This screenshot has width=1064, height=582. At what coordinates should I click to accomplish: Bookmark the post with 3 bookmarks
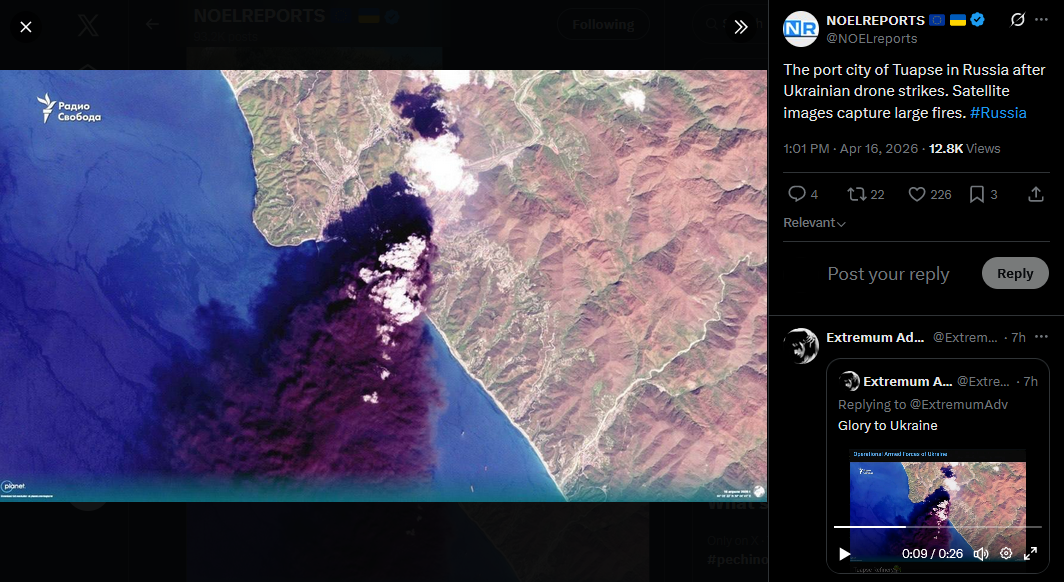(983, 195)
